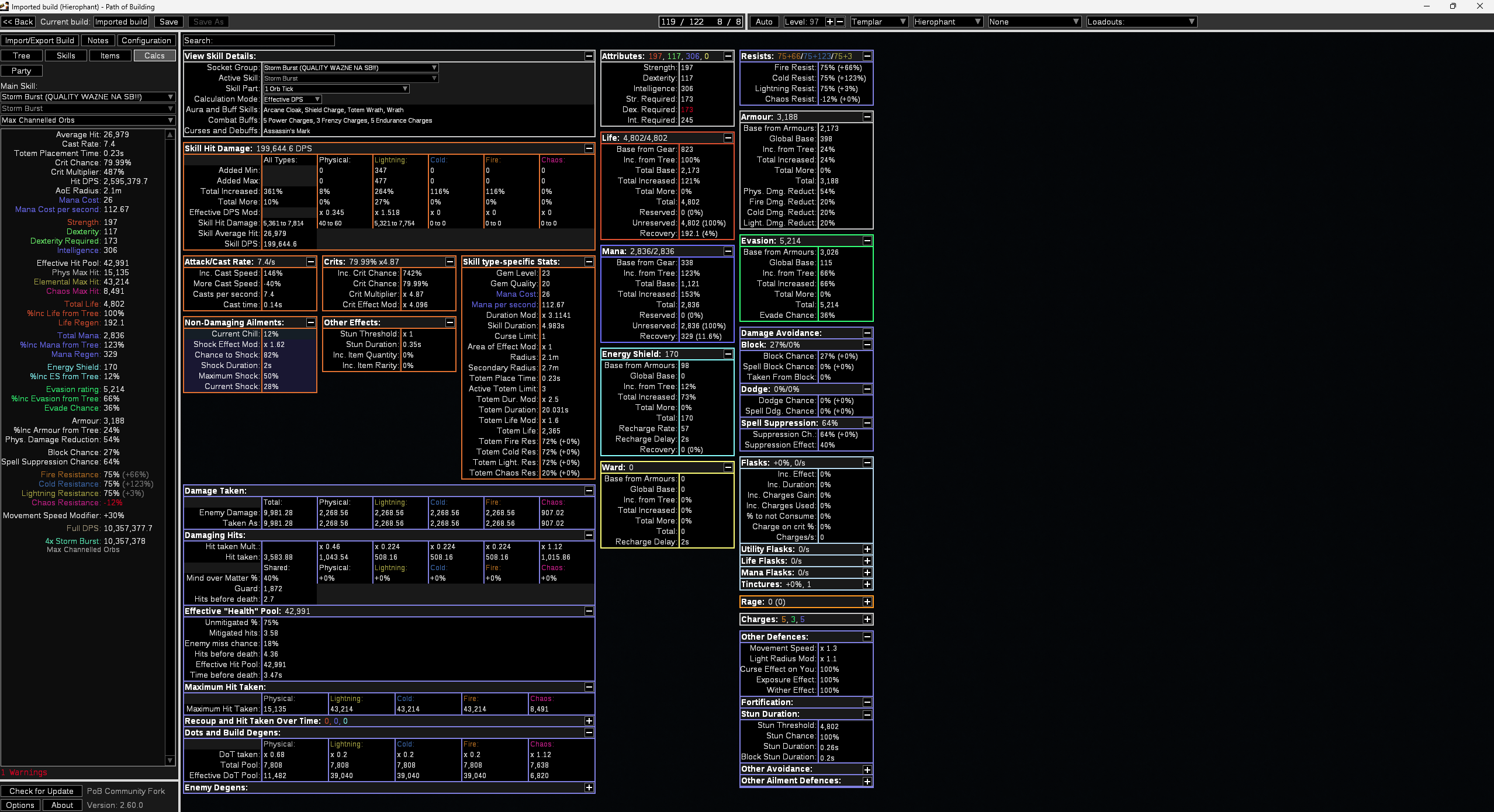Image resolution: width=1494 pixels, height=812 pixels.
Task: Expand Recoup and Hit Taken Over Time
Action: (589, 721)
